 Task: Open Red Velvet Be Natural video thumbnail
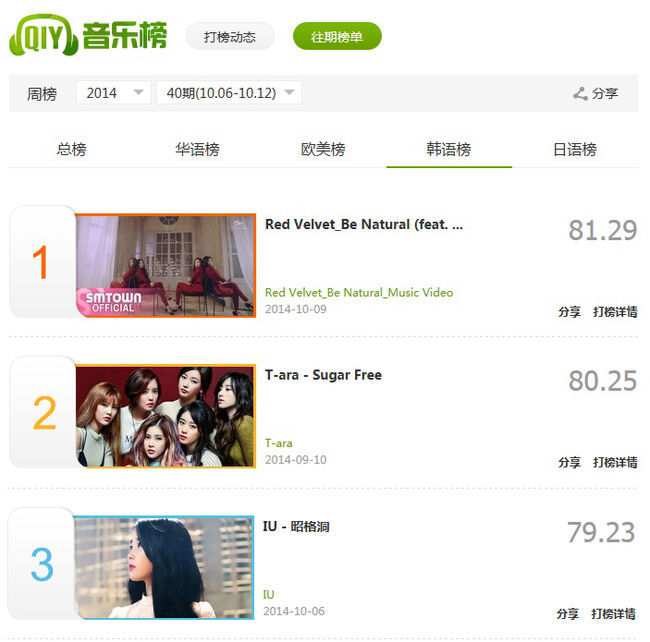165,266
